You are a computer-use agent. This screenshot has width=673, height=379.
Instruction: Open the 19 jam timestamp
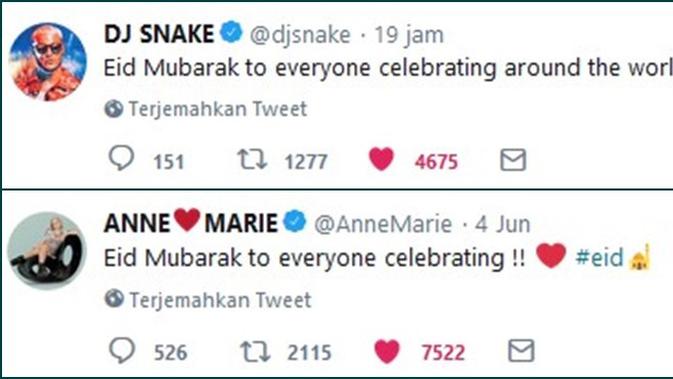coord(409,35)
